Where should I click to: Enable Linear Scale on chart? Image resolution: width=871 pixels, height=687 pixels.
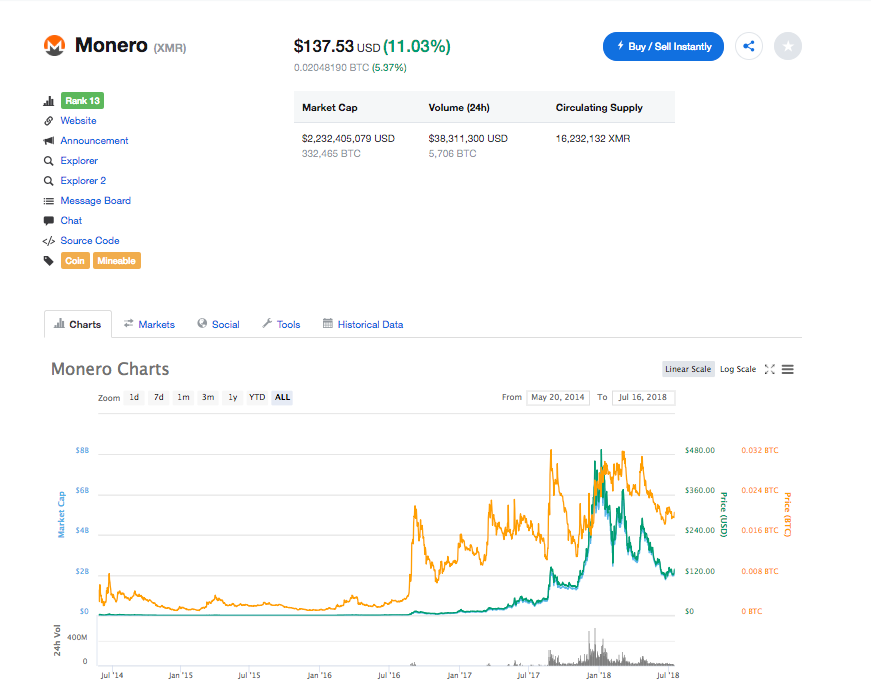[x=688, y=369]
